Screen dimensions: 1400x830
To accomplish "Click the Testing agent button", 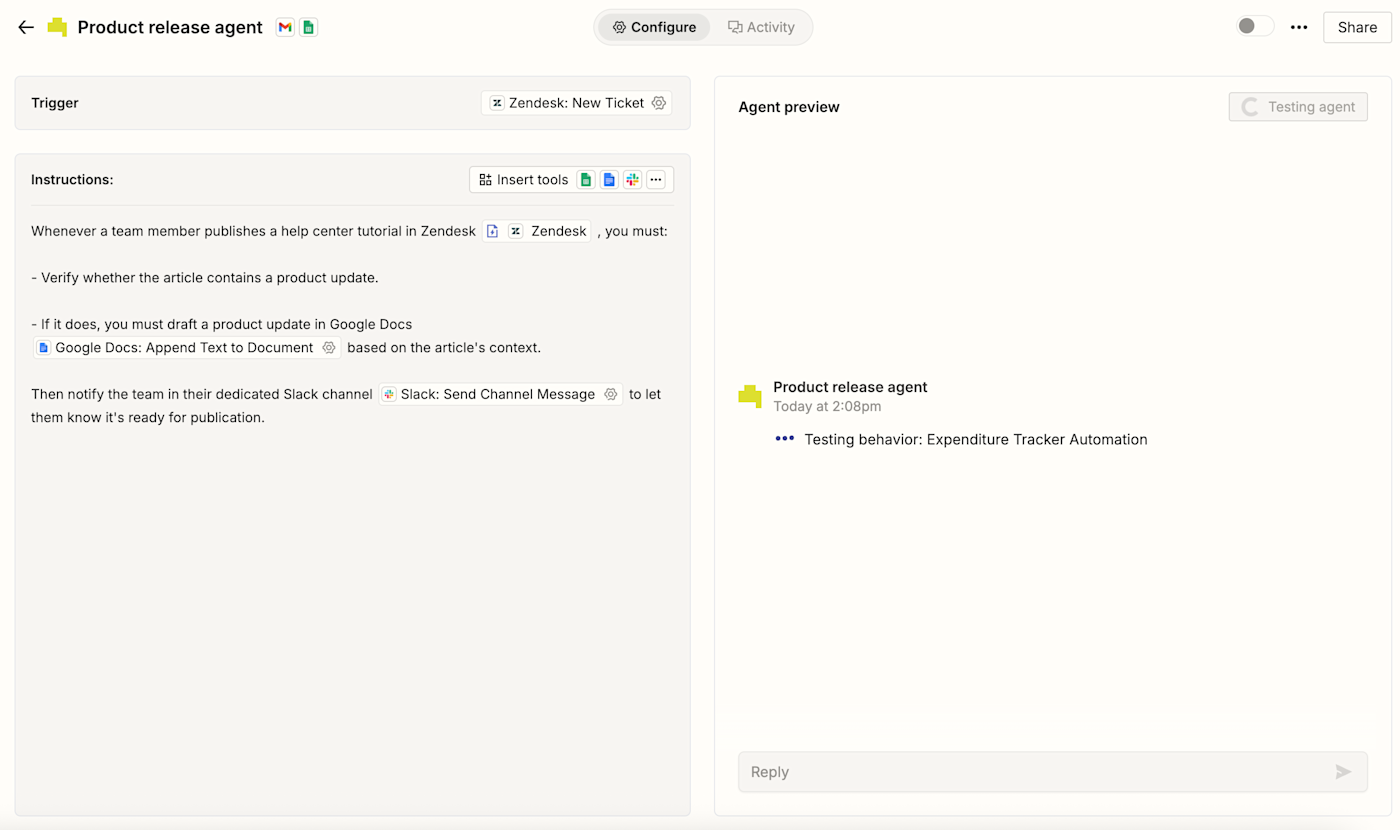I will [1298, 107].
